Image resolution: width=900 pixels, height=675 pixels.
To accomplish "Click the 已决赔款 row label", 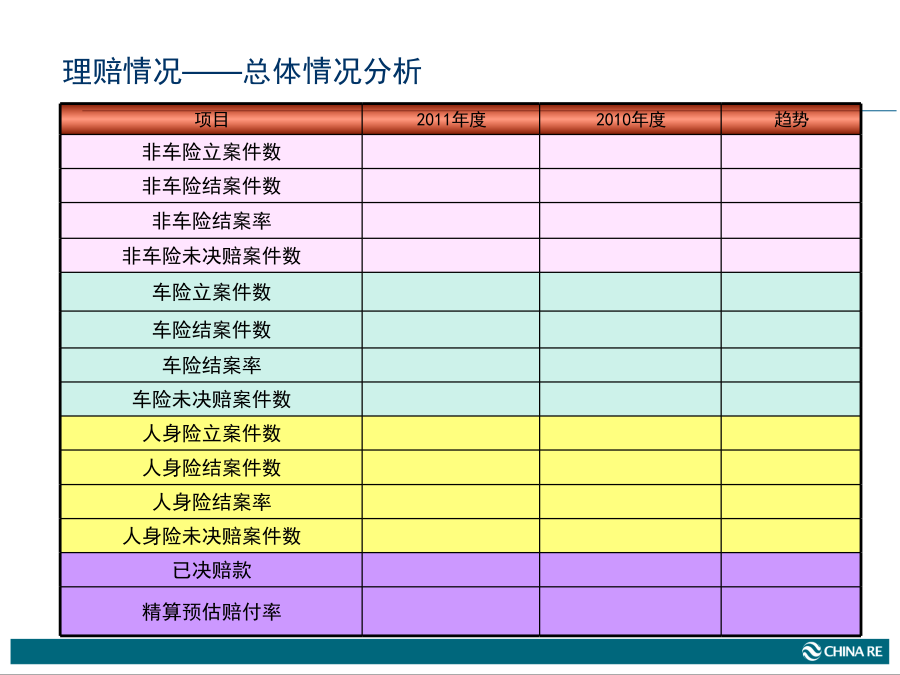I will click(211, 570).
